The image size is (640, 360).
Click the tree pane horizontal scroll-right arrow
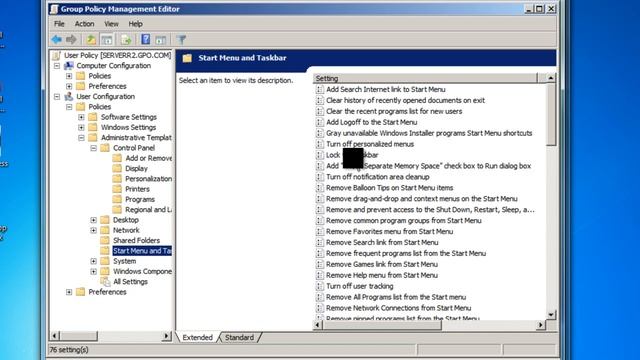pyautogui.click(x=166, y=336)
